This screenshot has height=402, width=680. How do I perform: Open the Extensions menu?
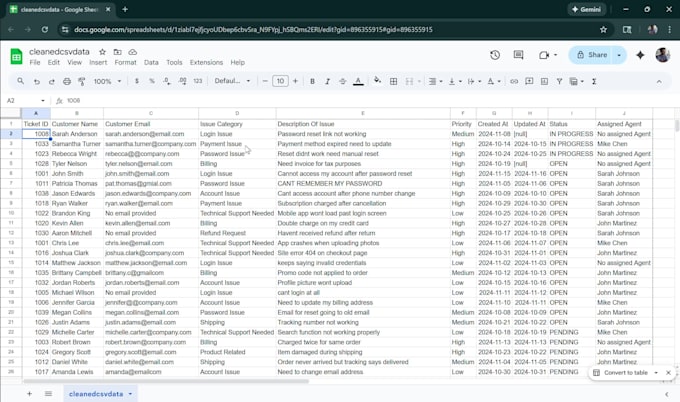click(206, 62)
